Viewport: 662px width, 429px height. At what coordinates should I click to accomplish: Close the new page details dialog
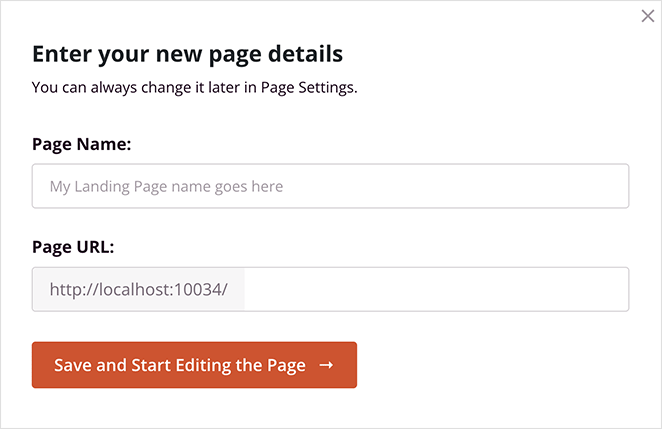pos(648,16)
